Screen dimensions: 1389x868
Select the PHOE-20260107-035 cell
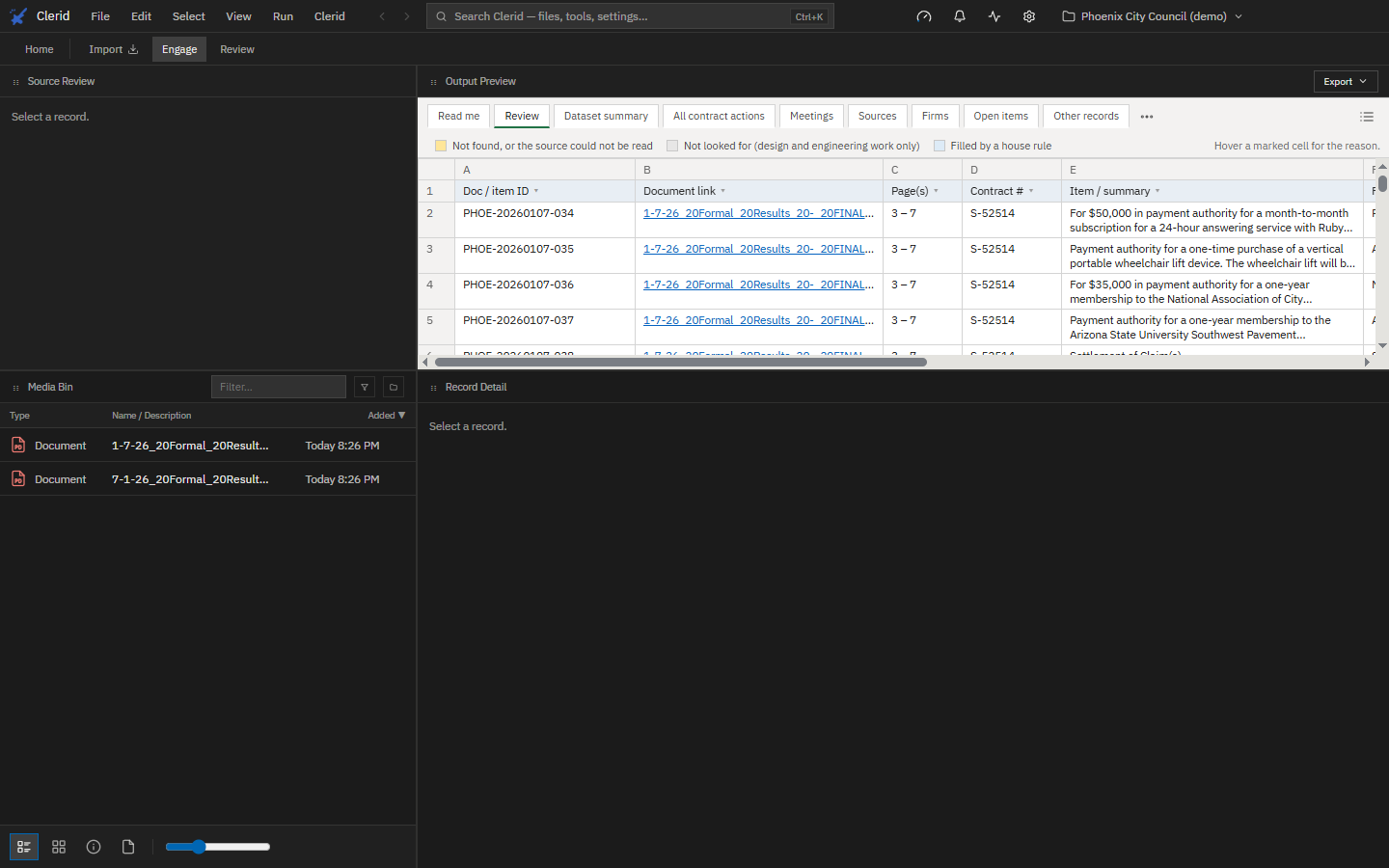pos(545,256)
